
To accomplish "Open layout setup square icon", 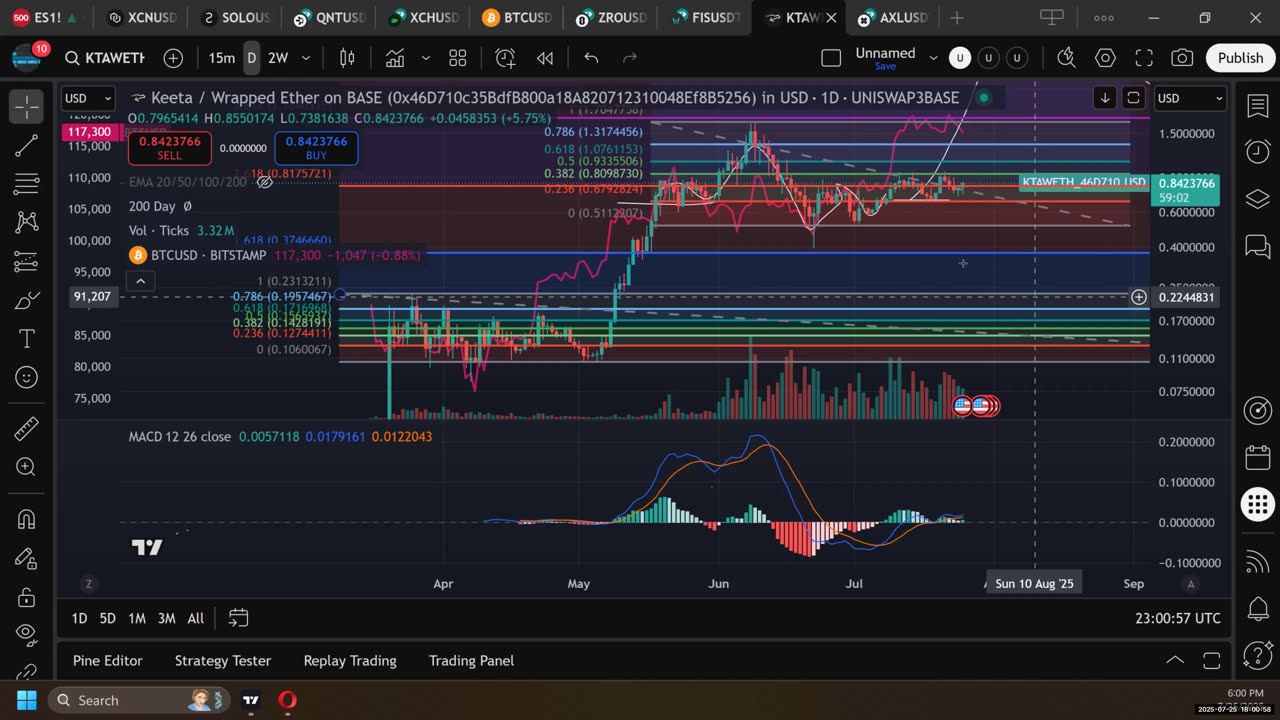I will [831, 58].
